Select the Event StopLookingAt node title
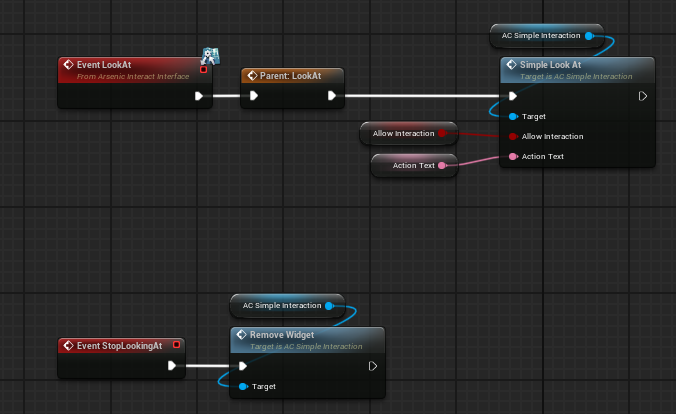Viewport: 676px width, 414px height. [x=119, y=346]
